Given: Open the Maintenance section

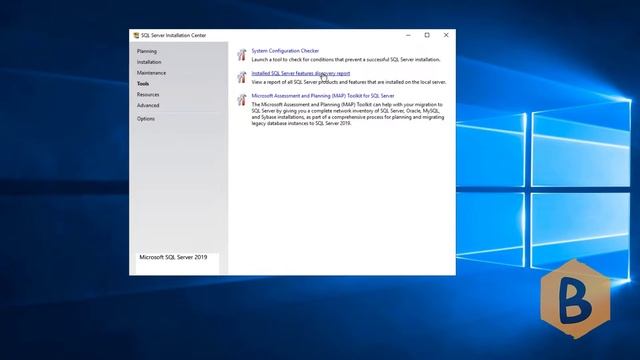Looking at the screenshot, I should click(151, 73).
